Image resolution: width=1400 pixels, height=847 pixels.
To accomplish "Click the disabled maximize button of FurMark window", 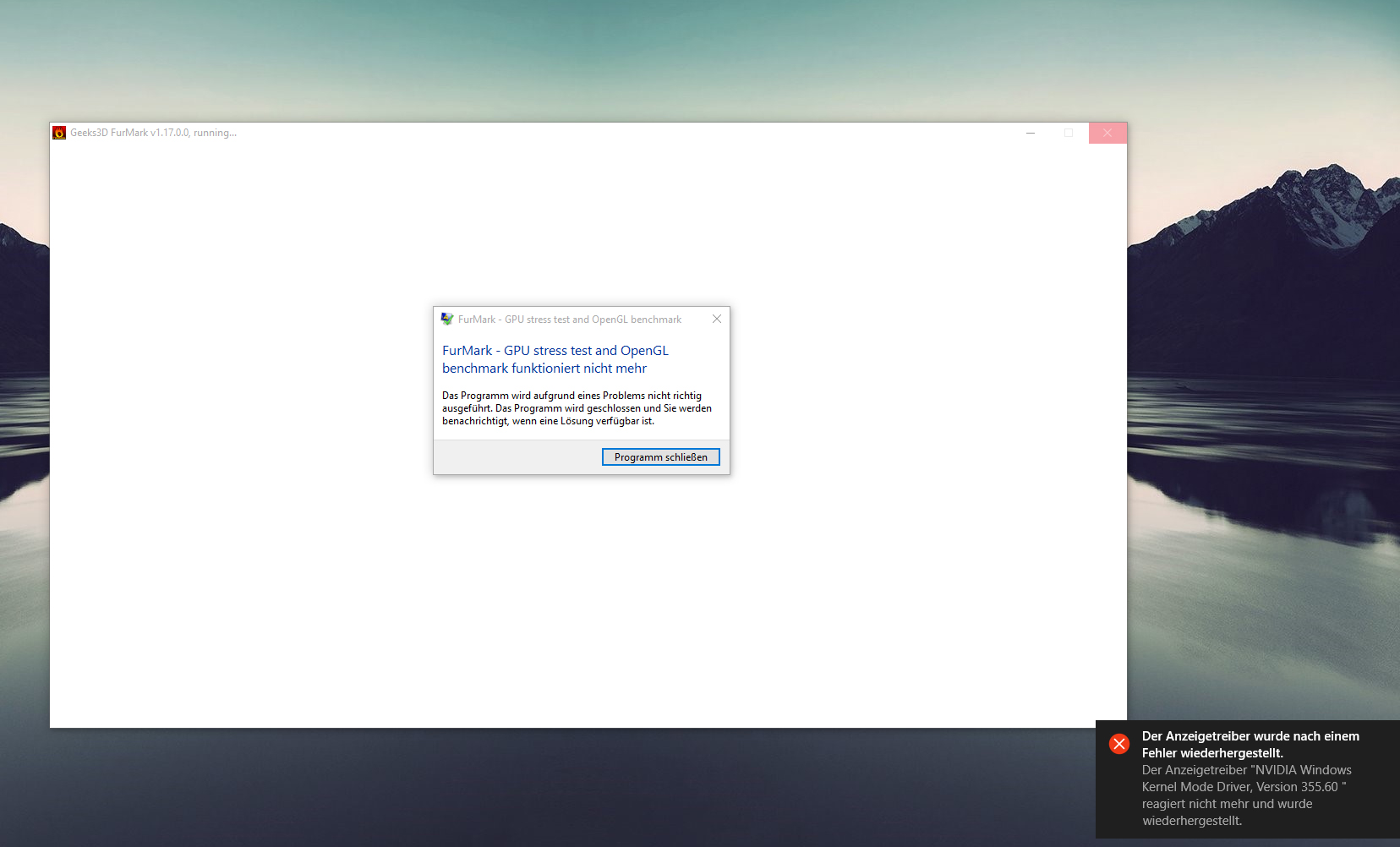I will 1069,133.
